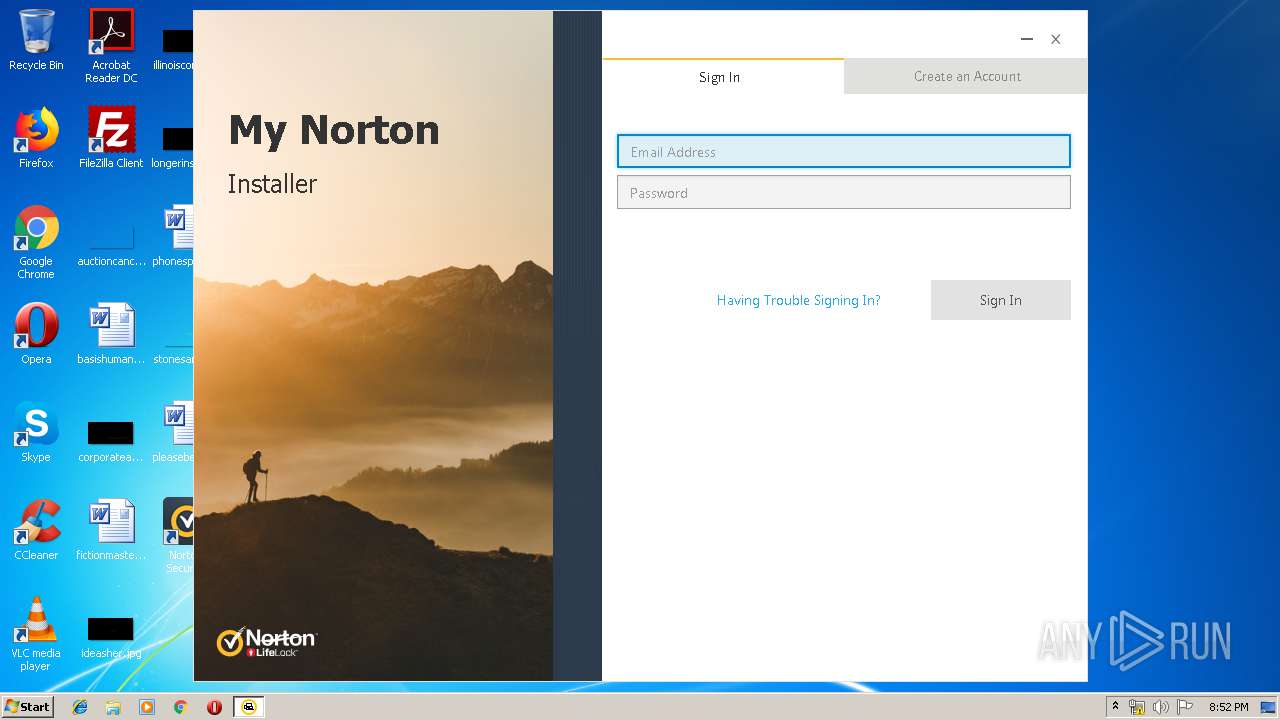Switch to the Sign In tab
This screenshot has width=1280, height=720.
pos(722,77)
